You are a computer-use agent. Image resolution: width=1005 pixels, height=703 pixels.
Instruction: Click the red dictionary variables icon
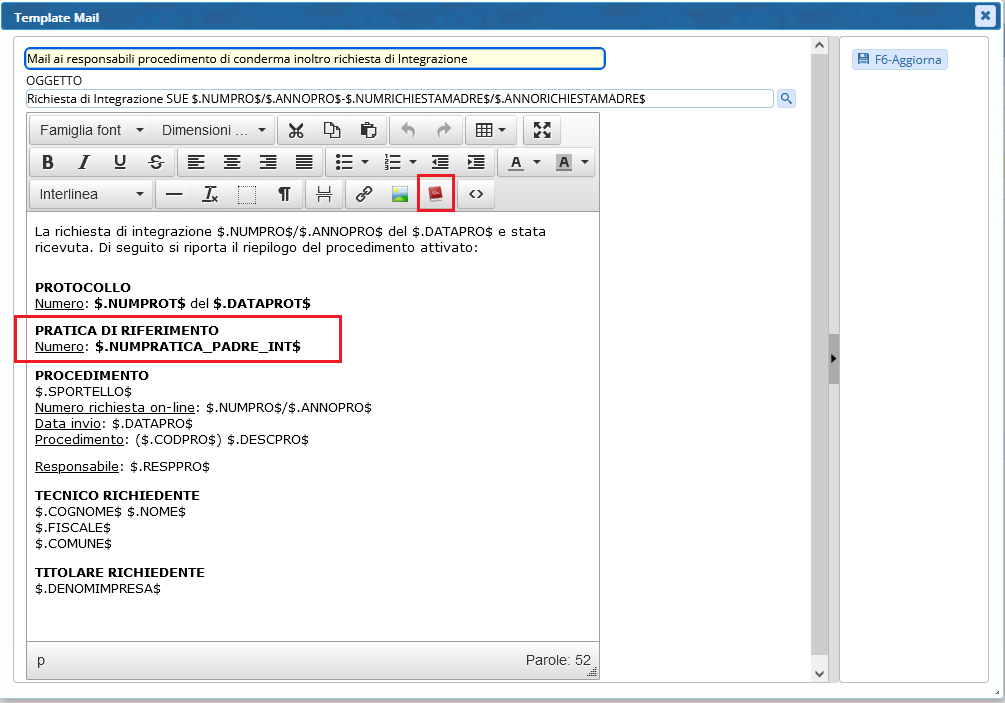coord(436,194)
